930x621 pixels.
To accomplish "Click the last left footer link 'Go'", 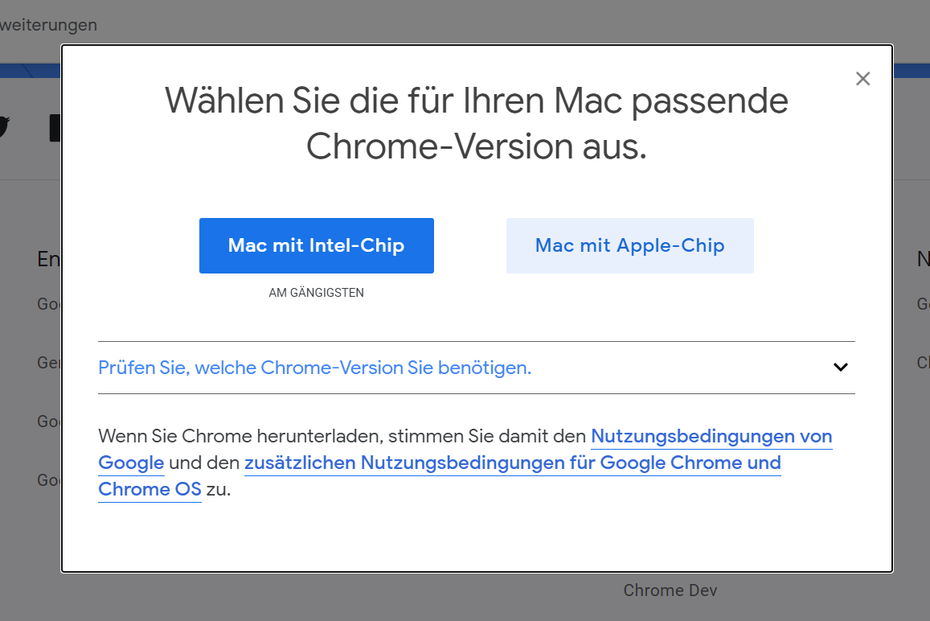I will click(x=49, y=480).
